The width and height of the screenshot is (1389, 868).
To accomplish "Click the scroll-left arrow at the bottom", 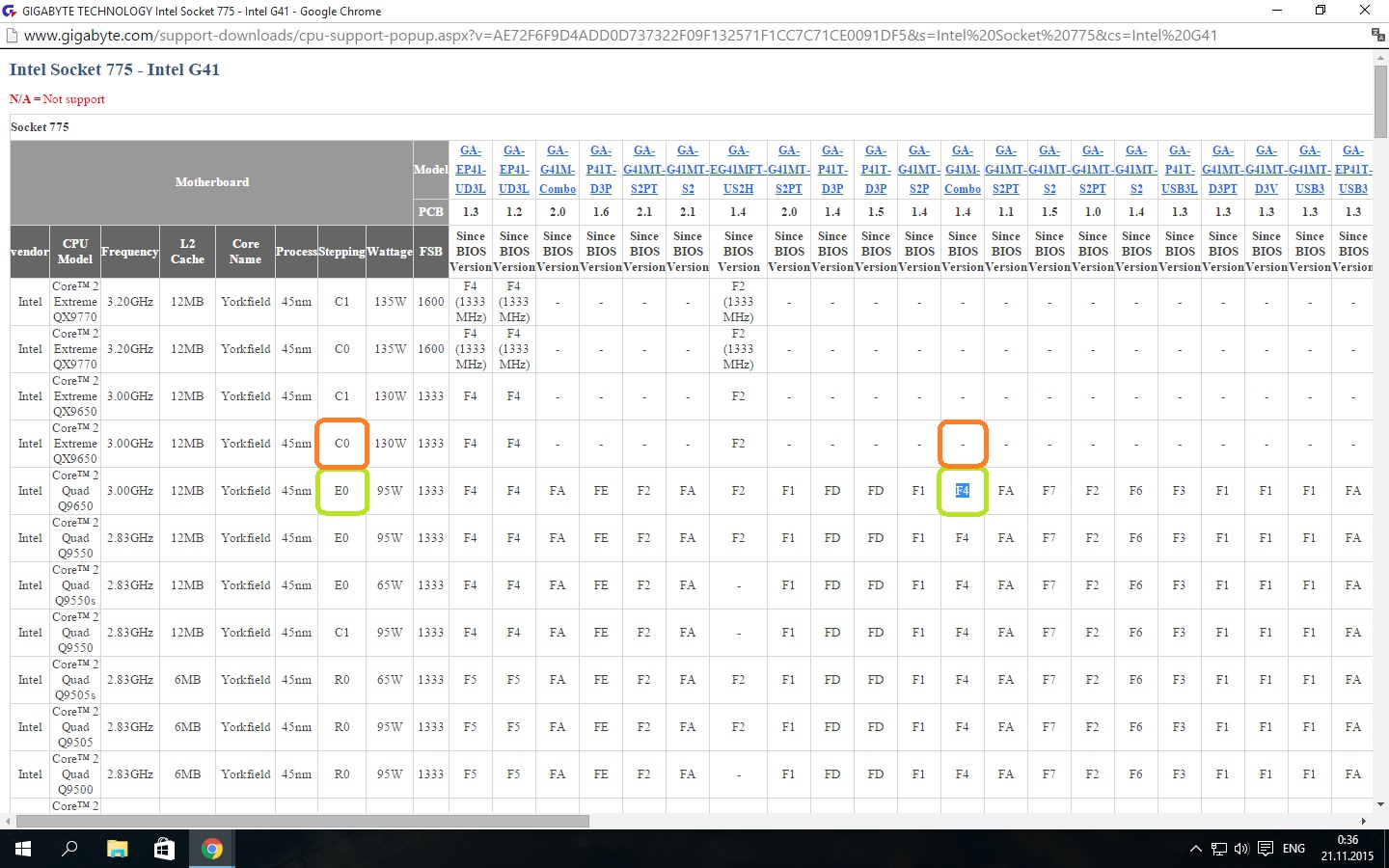I will point(8,822).
